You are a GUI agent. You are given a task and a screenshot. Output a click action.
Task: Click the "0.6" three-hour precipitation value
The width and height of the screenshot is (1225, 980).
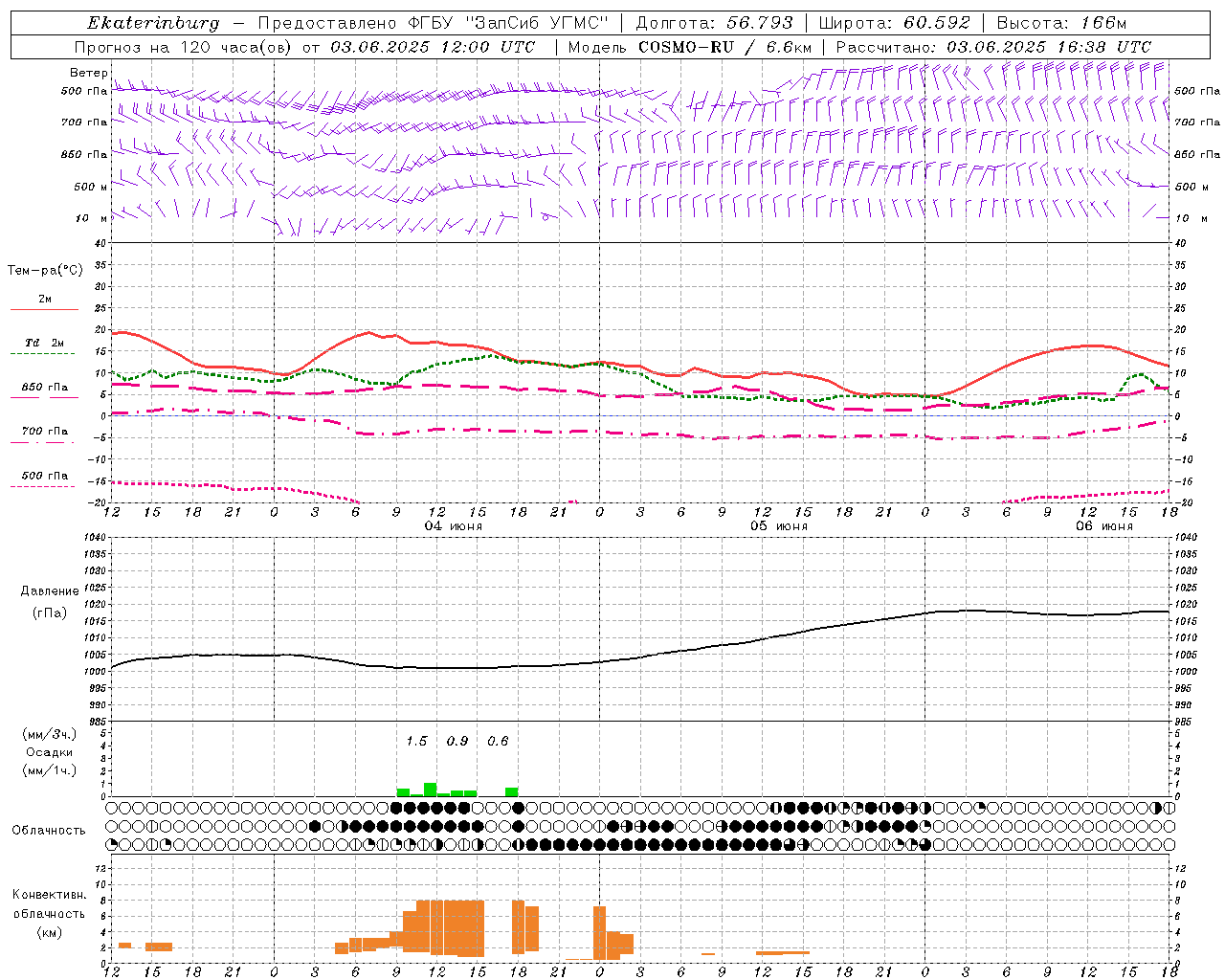pos(498,741)
